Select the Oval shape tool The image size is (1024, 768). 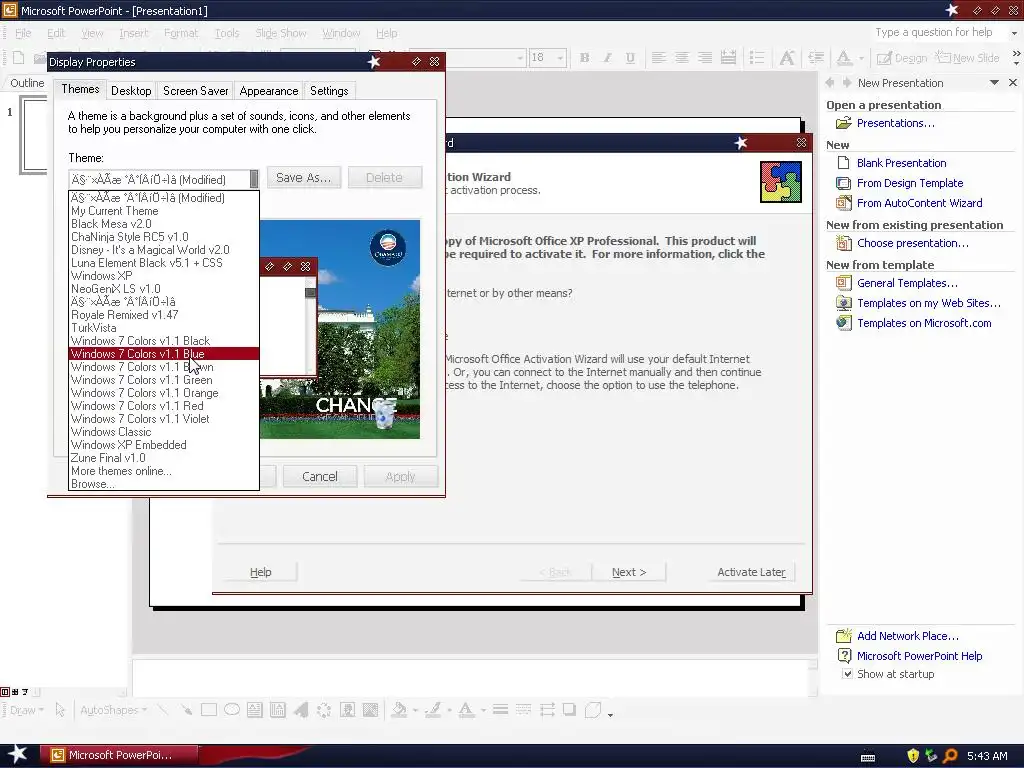pos(232,710)
